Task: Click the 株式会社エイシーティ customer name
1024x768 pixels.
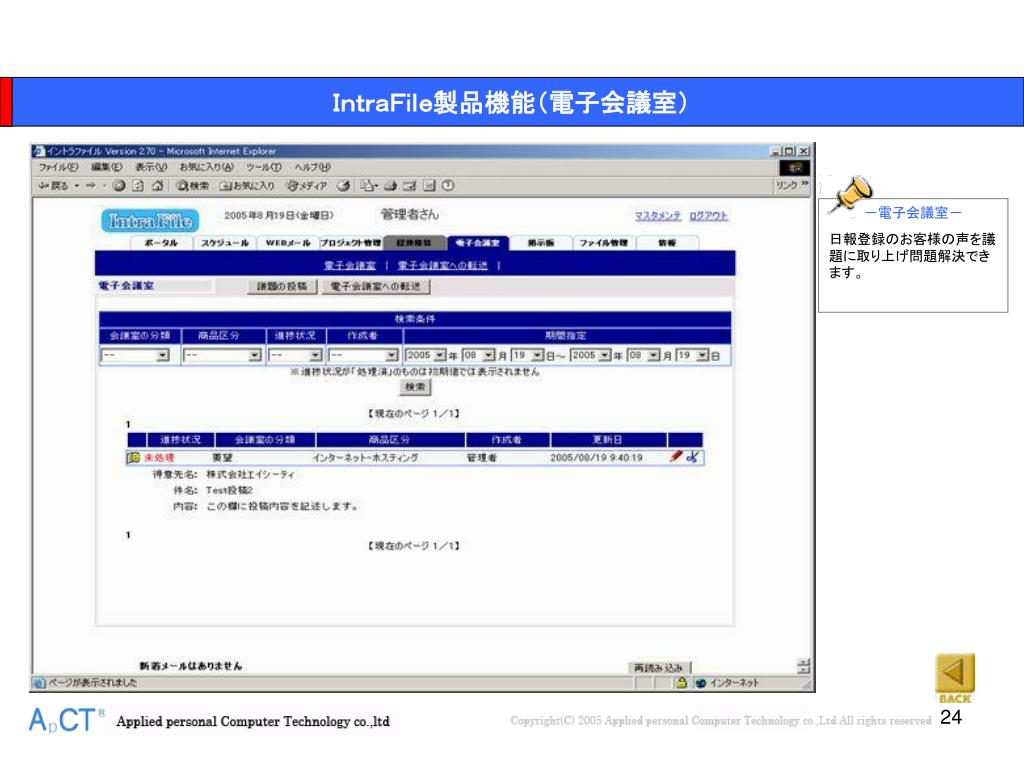Action: tap(251, 474)
